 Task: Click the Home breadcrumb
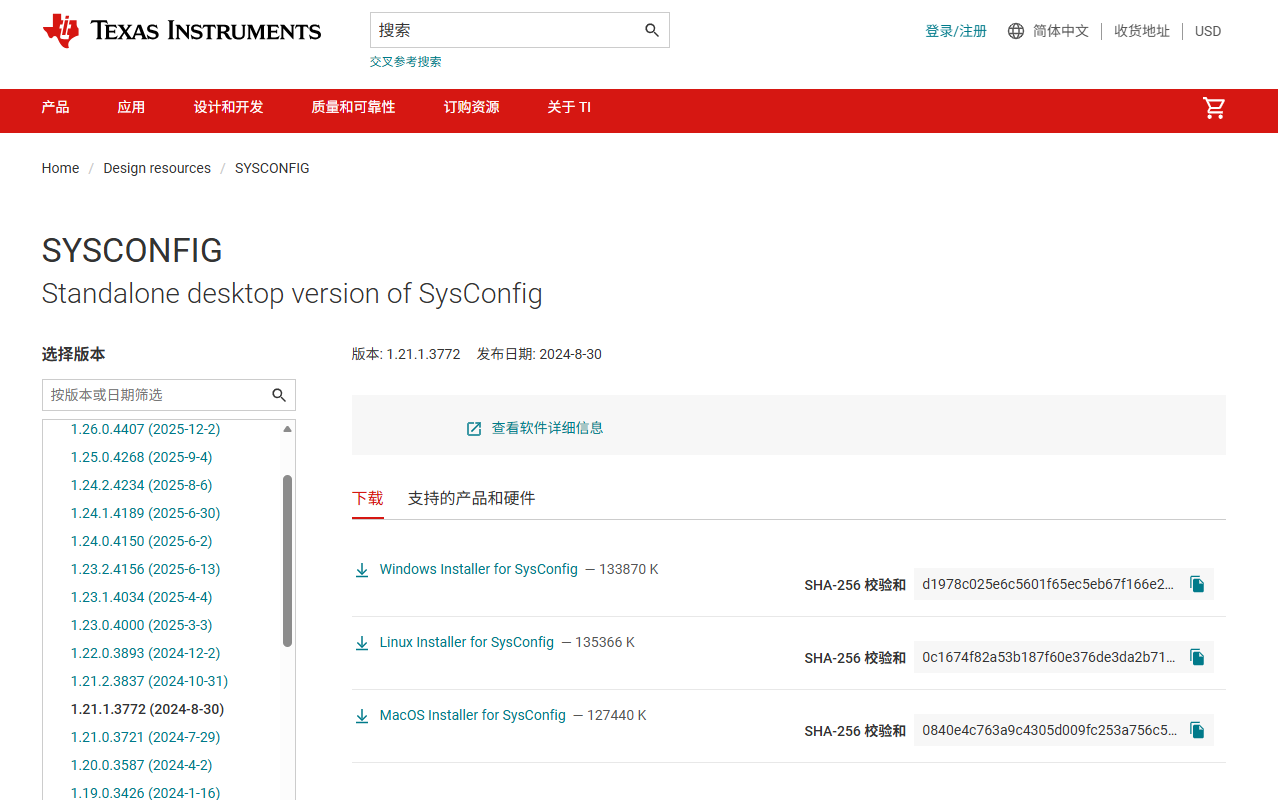[x=60, y=168]
